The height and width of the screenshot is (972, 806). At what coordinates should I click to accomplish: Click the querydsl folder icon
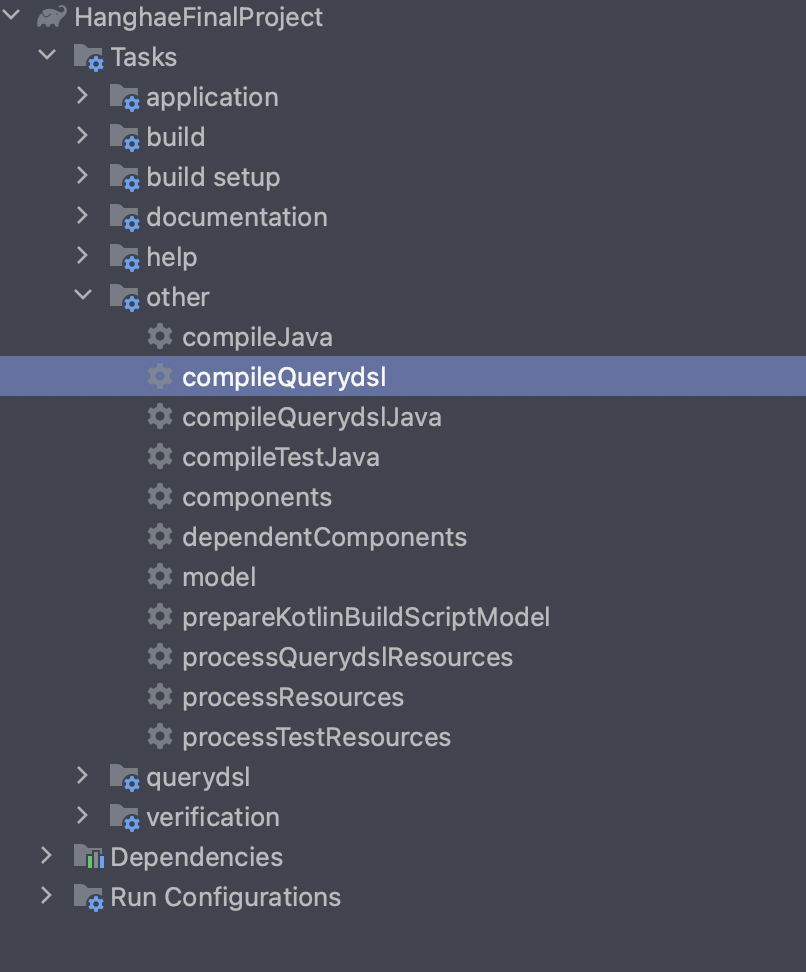125,777
